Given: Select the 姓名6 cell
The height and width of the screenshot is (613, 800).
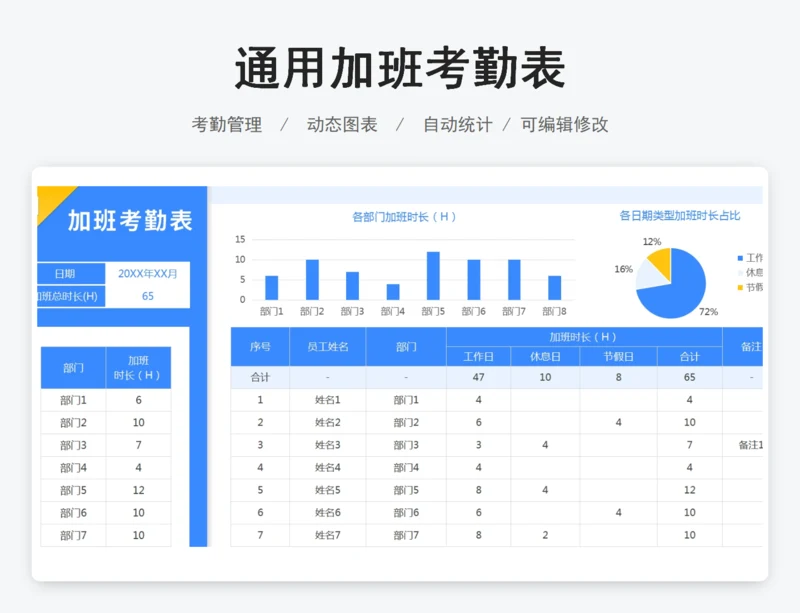Looking at the screenshot, I should (x=328, y=512).
